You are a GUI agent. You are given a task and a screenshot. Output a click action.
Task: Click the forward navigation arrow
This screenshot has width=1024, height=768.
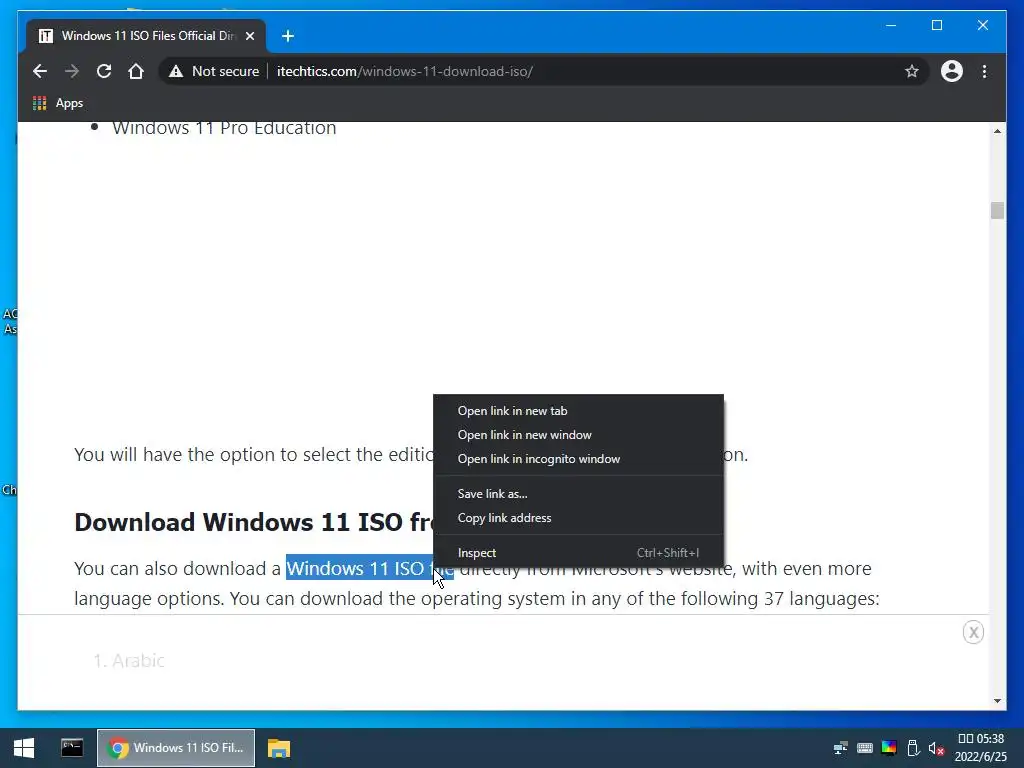(x=72, y=71)
